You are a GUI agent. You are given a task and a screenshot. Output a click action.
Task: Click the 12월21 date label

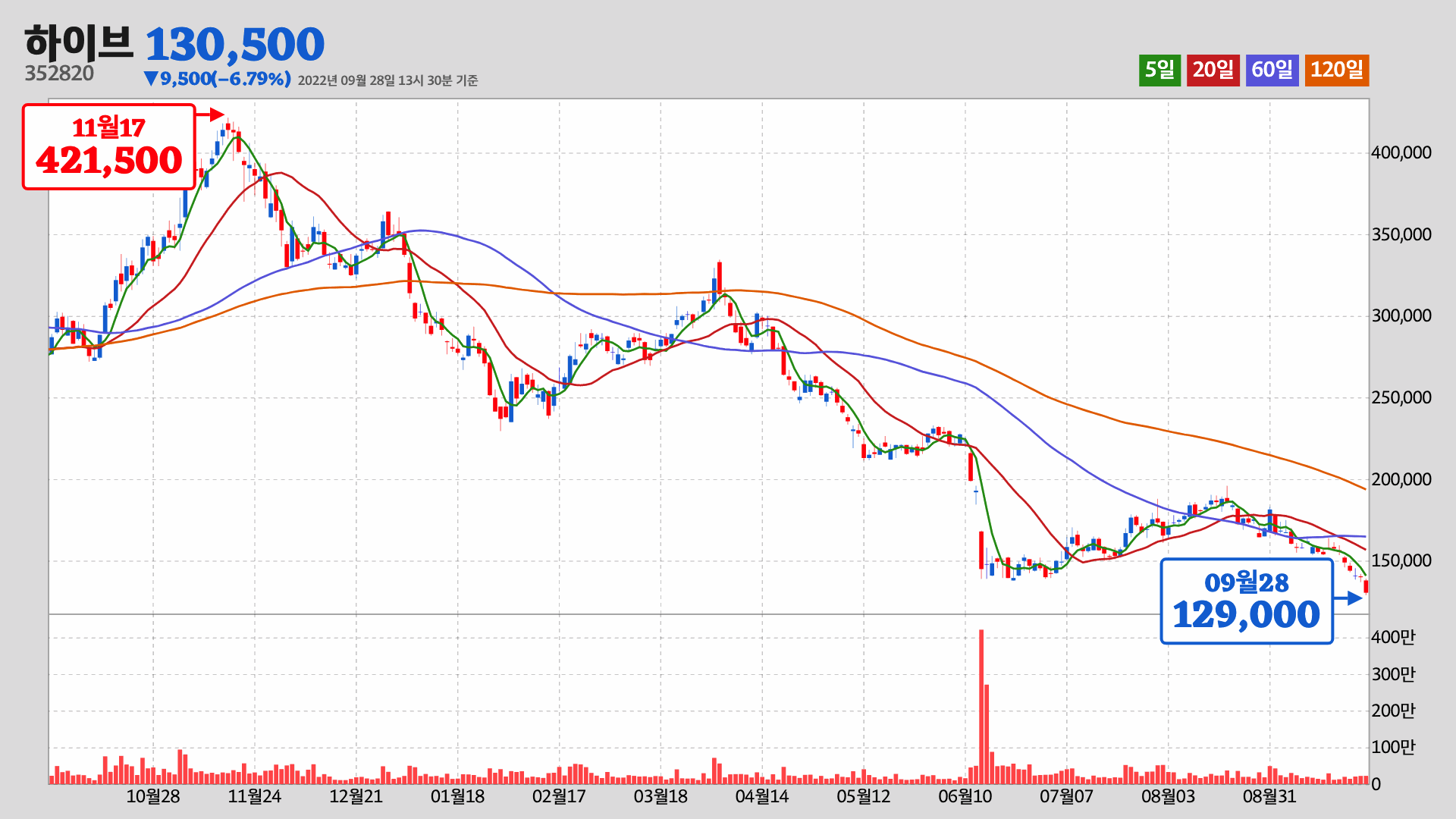coord(356,797)
